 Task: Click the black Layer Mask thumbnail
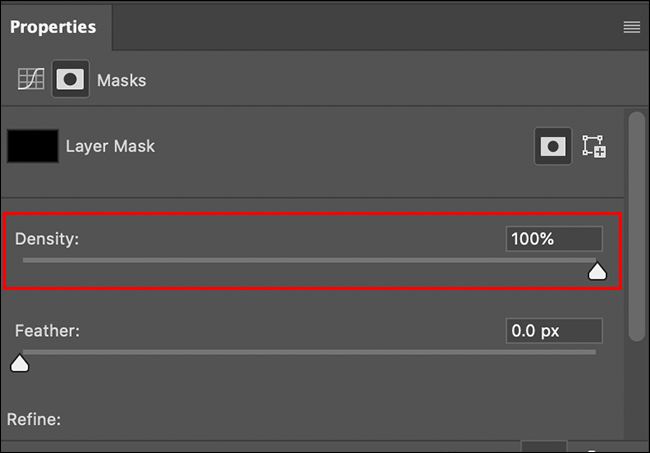(x=32, y=146)
